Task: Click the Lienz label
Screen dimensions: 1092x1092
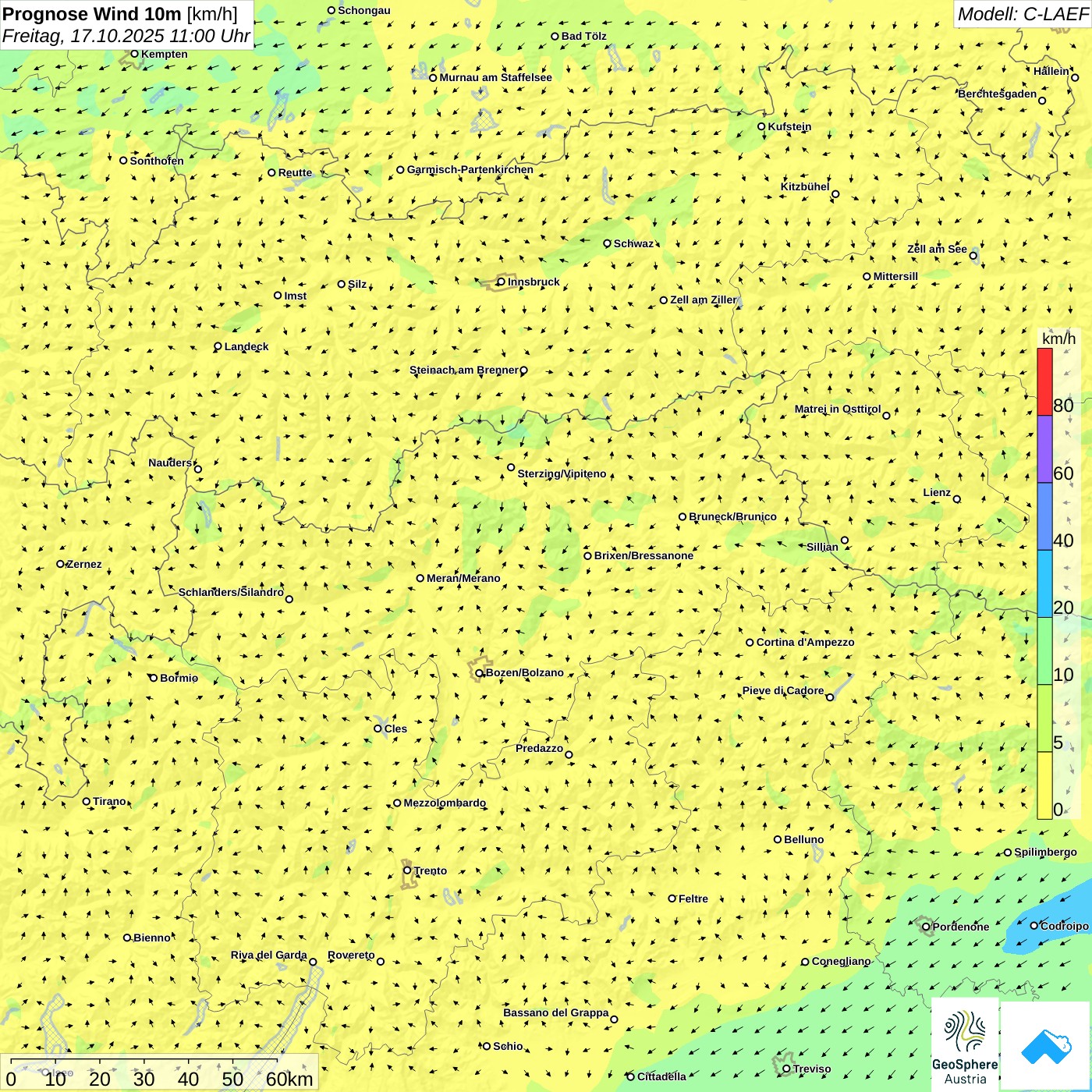Action: [x=937, y=492]
